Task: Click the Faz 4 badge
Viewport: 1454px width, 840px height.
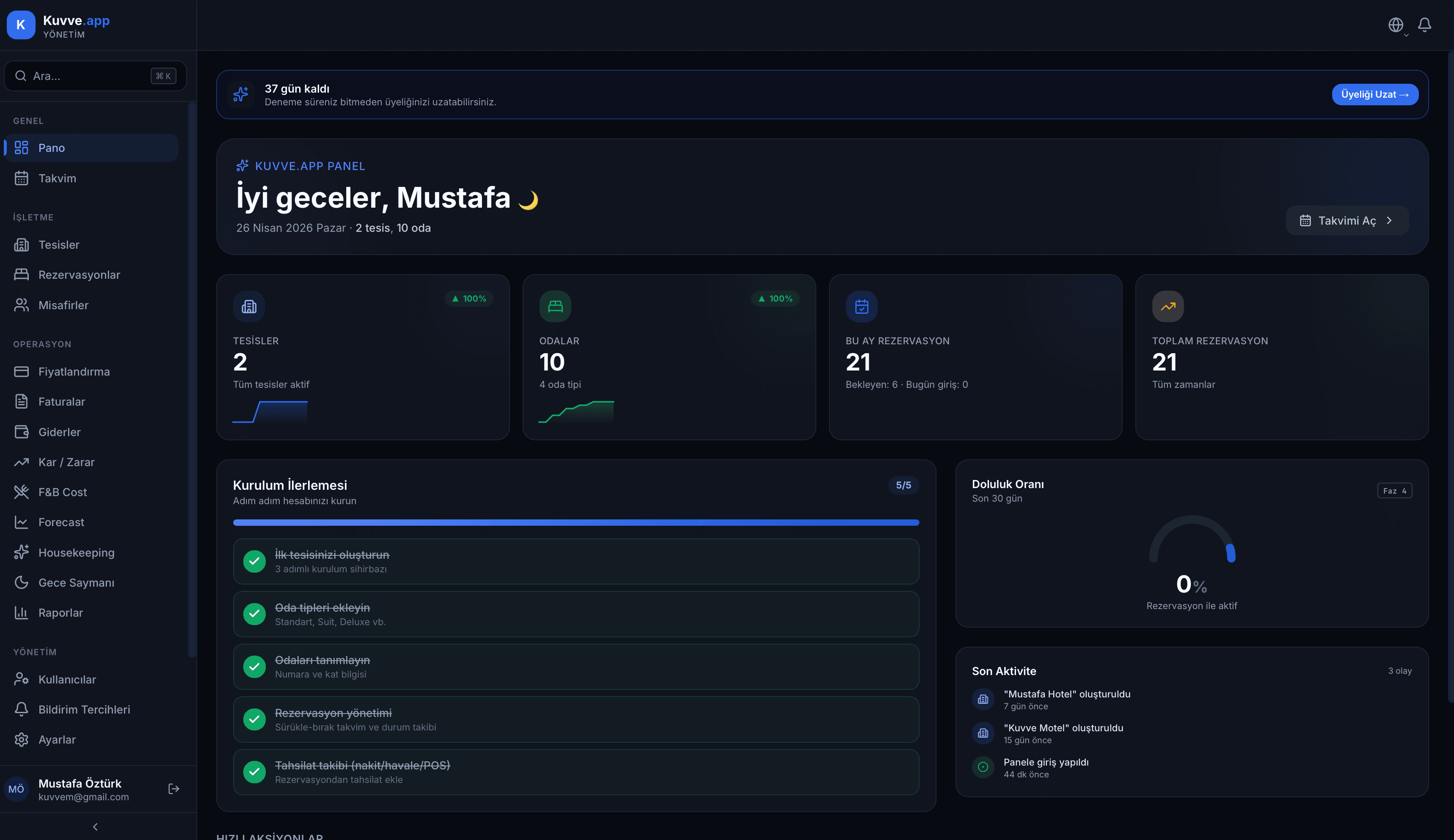Action: tap(1395, 491)
